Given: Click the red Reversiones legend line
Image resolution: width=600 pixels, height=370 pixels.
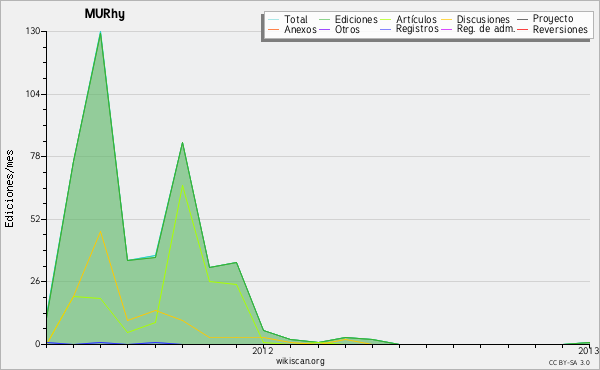Looking at the screenshot, I should pos(522,29).
